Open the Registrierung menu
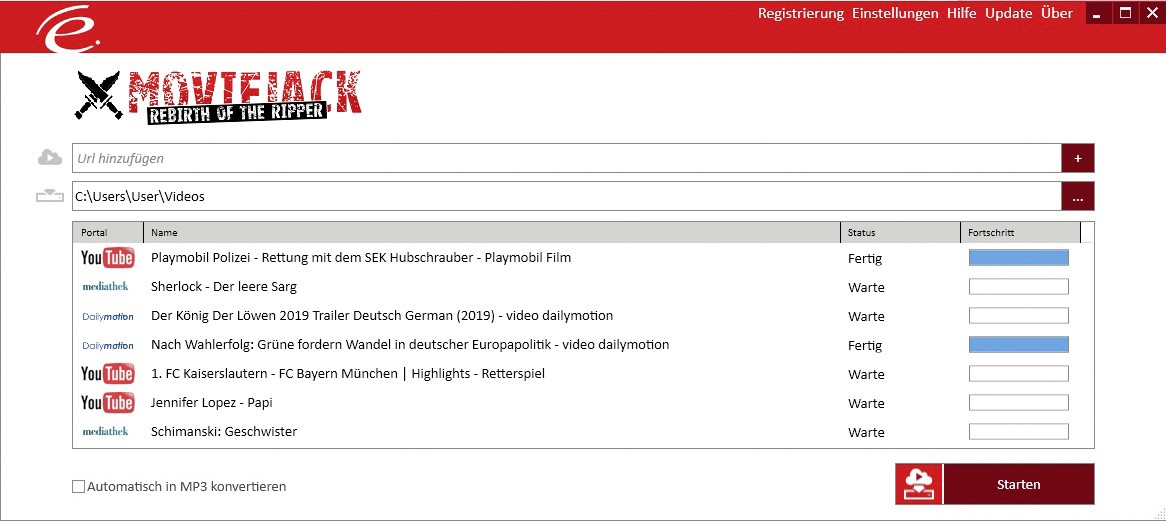The width and height of the screenshot is (1166, 521). (x=801, y=13)
